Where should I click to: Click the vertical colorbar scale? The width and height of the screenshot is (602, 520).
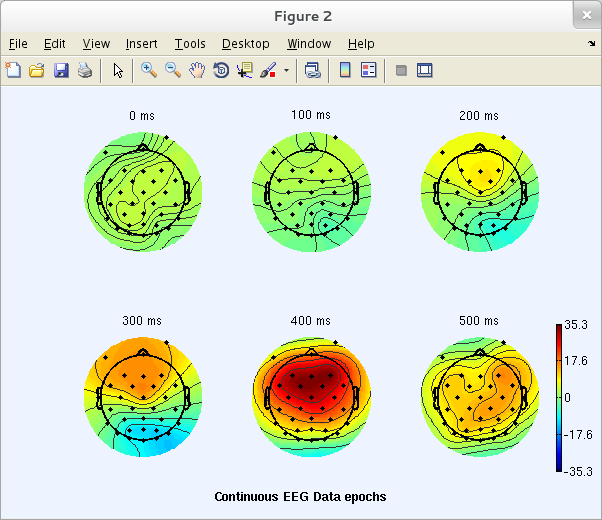point(561,397)
